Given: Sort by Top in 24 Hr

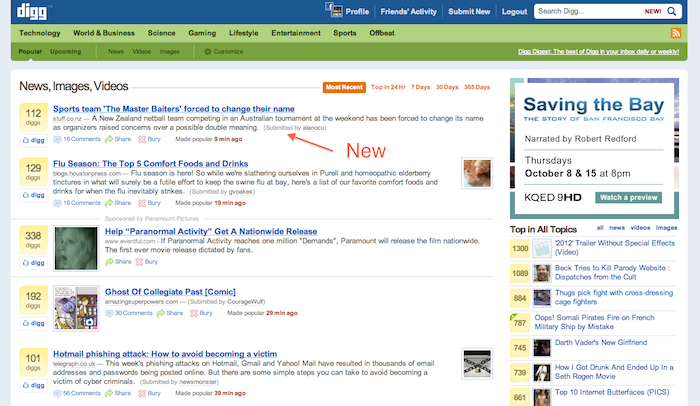Looking at the screenshot, I should tap(388, 87).
